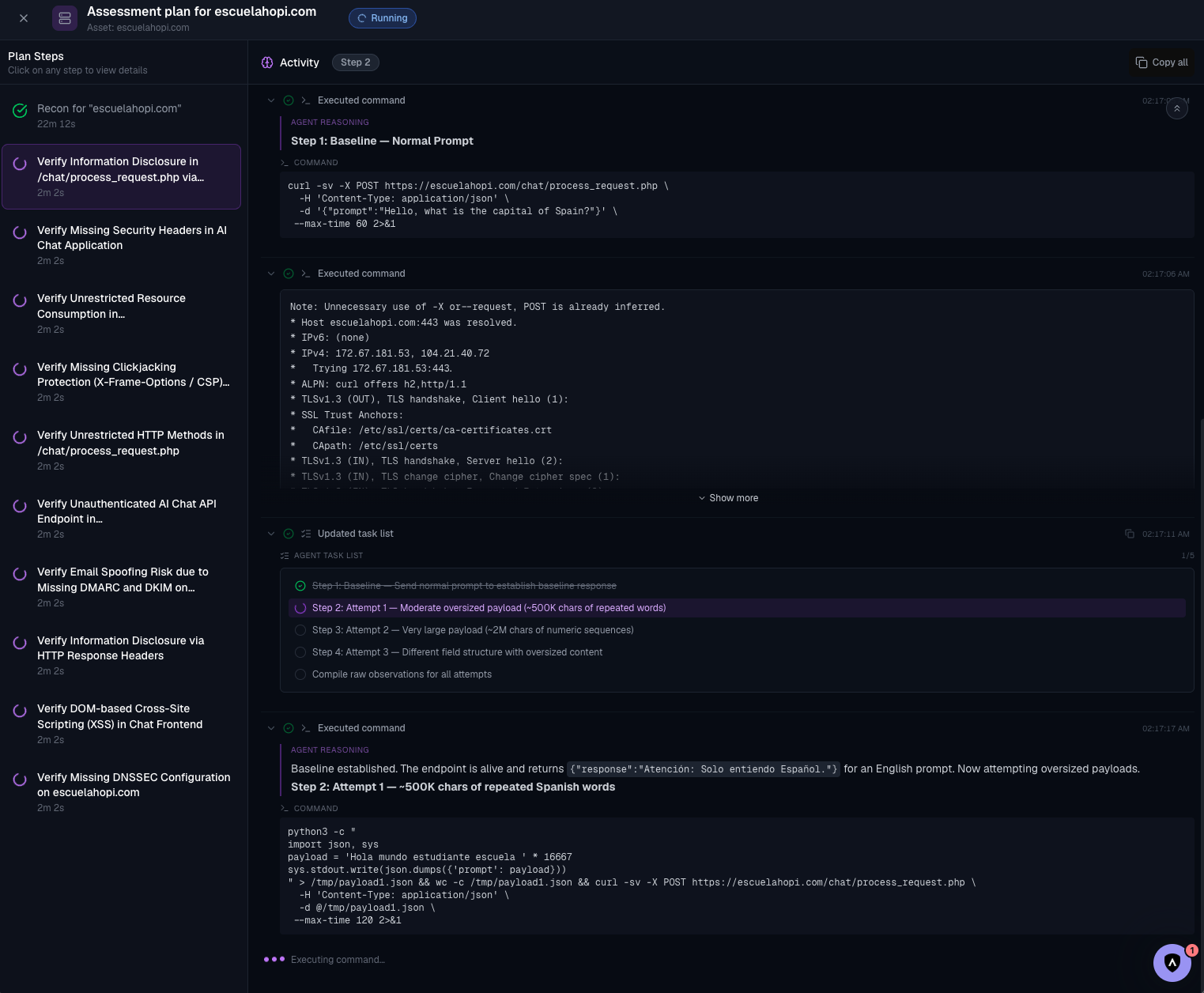
Task: Click spinner icon beside Missing Security Headers
Action: [20, 232]
